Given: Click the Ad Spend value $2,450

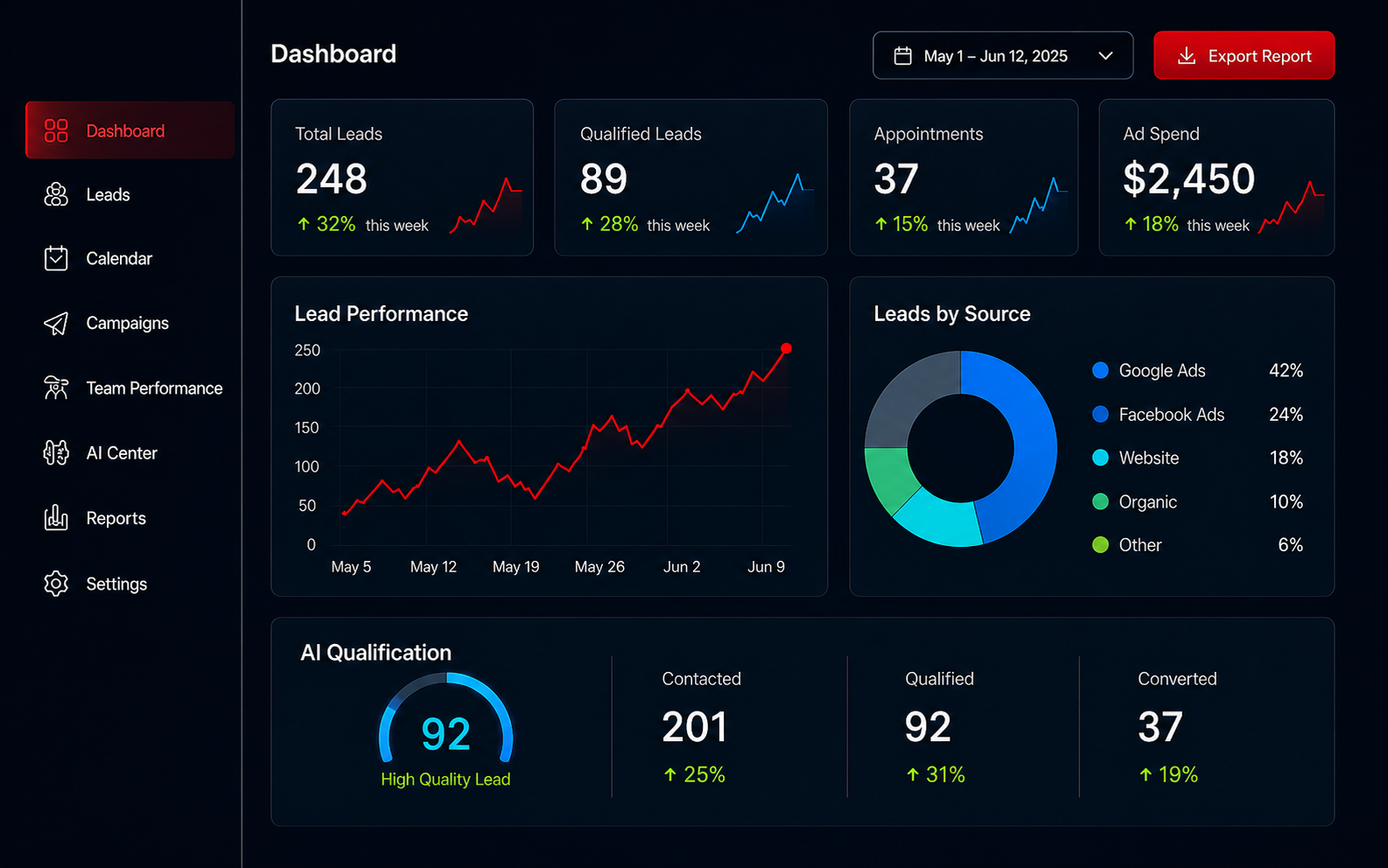Looking at the screenshot, I should (1188, 179).
